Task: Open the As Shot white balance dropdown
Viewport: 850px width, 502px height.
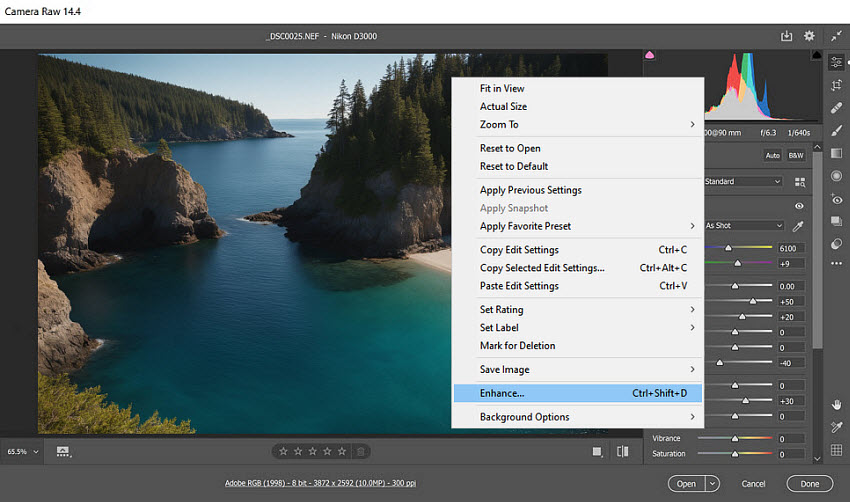Action: [744, 226]
